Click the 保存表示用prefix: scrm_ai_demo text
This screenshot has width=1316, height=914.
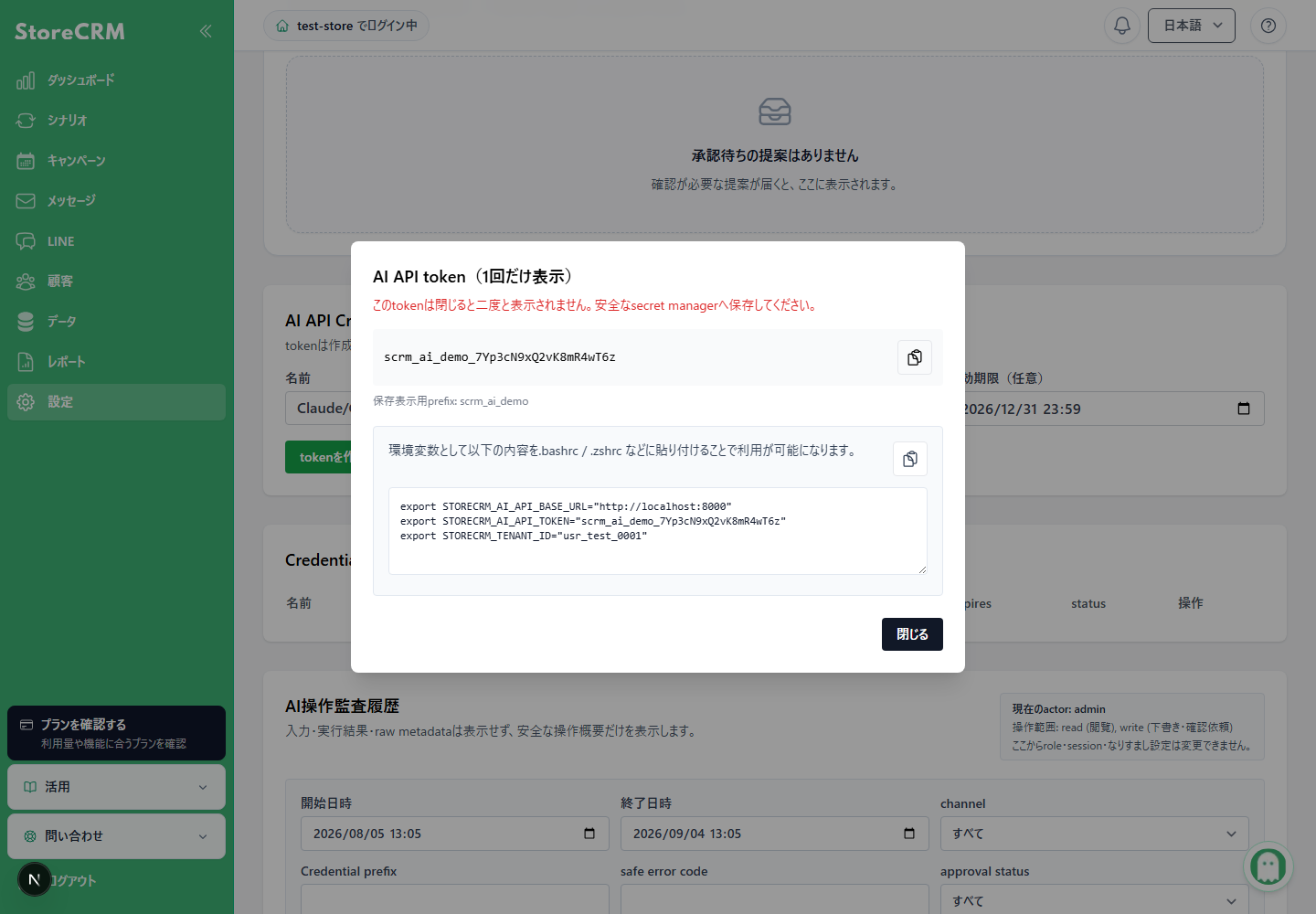pyautogui.click(x=451, y=401)
